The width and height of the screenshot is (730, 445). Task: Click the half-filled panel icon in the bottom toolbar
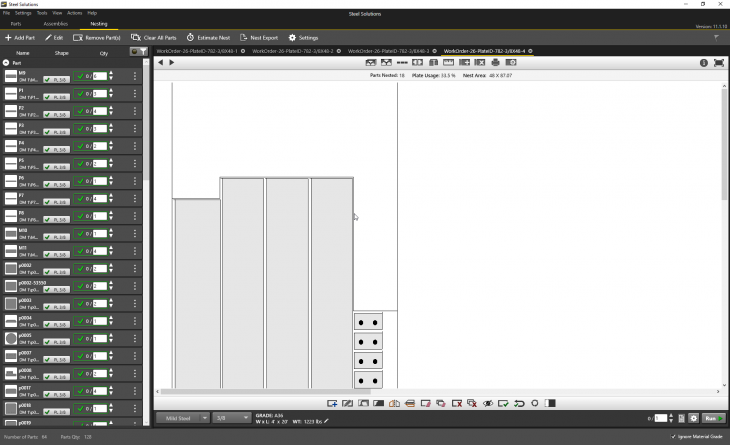point(550,404)
